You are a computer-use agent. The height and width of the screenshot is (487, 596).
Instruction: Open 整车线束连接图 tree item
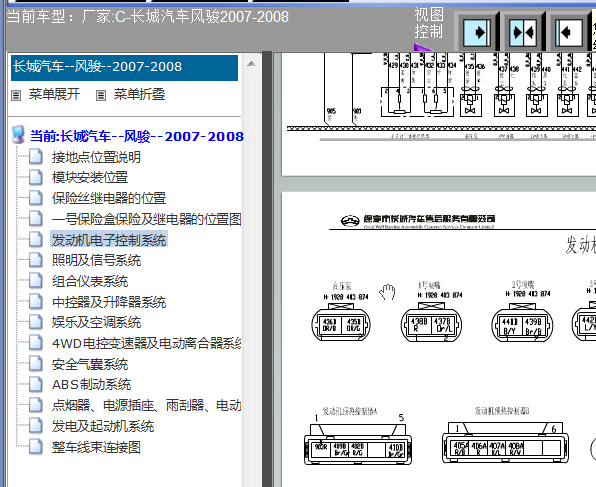pos(96,447)
